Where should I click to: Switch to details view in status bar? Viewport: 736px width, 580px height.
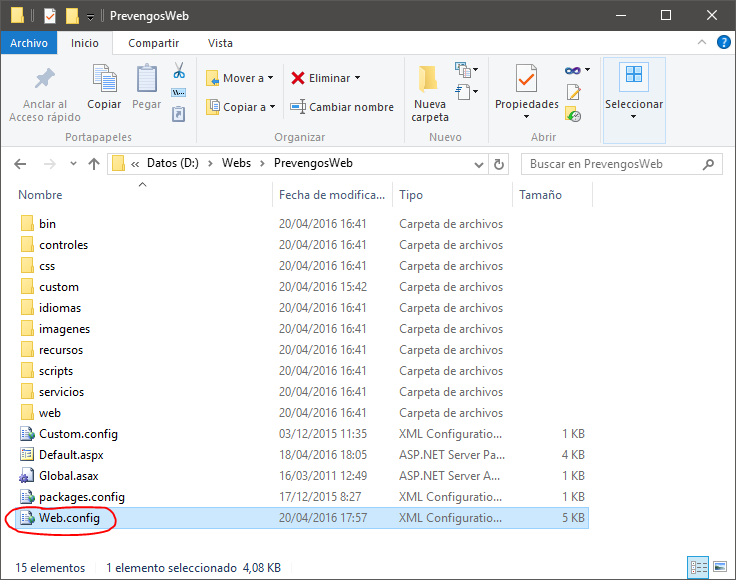[x=699, y=567]
